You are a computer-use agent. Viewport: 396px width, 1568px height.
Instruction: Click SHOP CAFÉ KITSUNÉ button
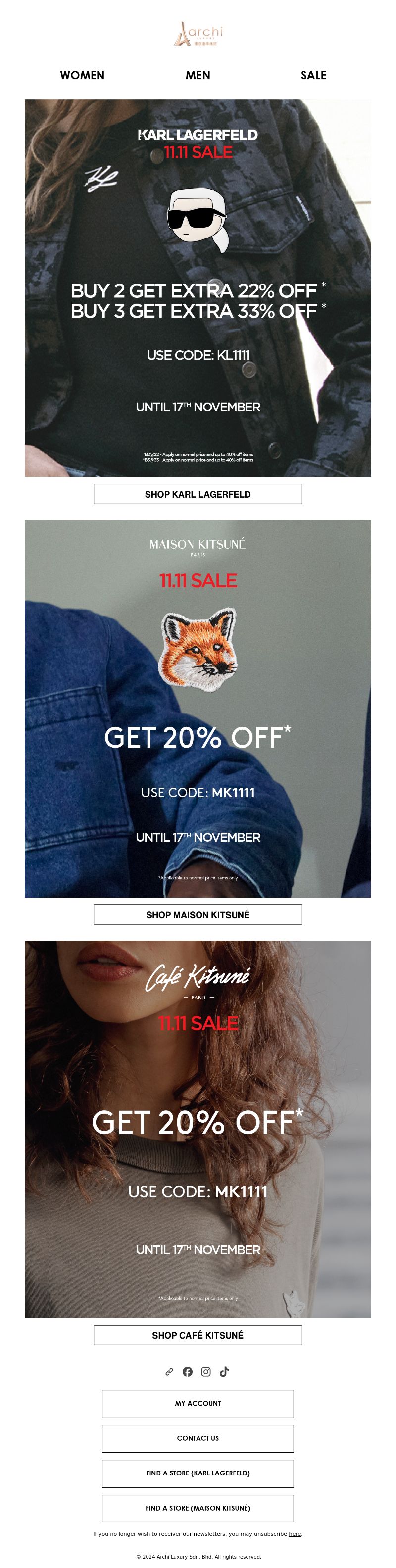pyautogui.click(x=198, y=1335)
